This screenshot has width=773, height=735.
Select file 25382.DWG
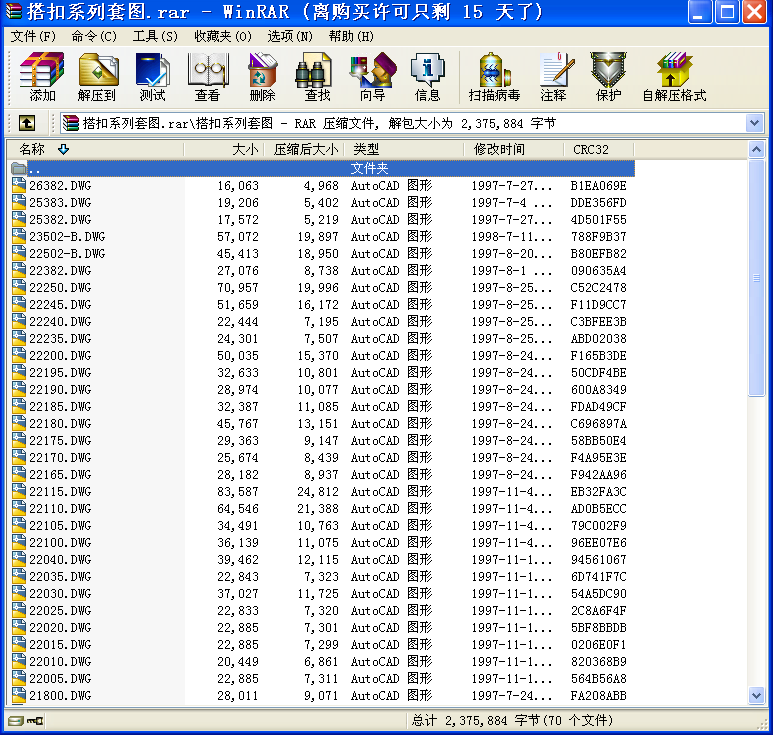[x=60, y=219]
